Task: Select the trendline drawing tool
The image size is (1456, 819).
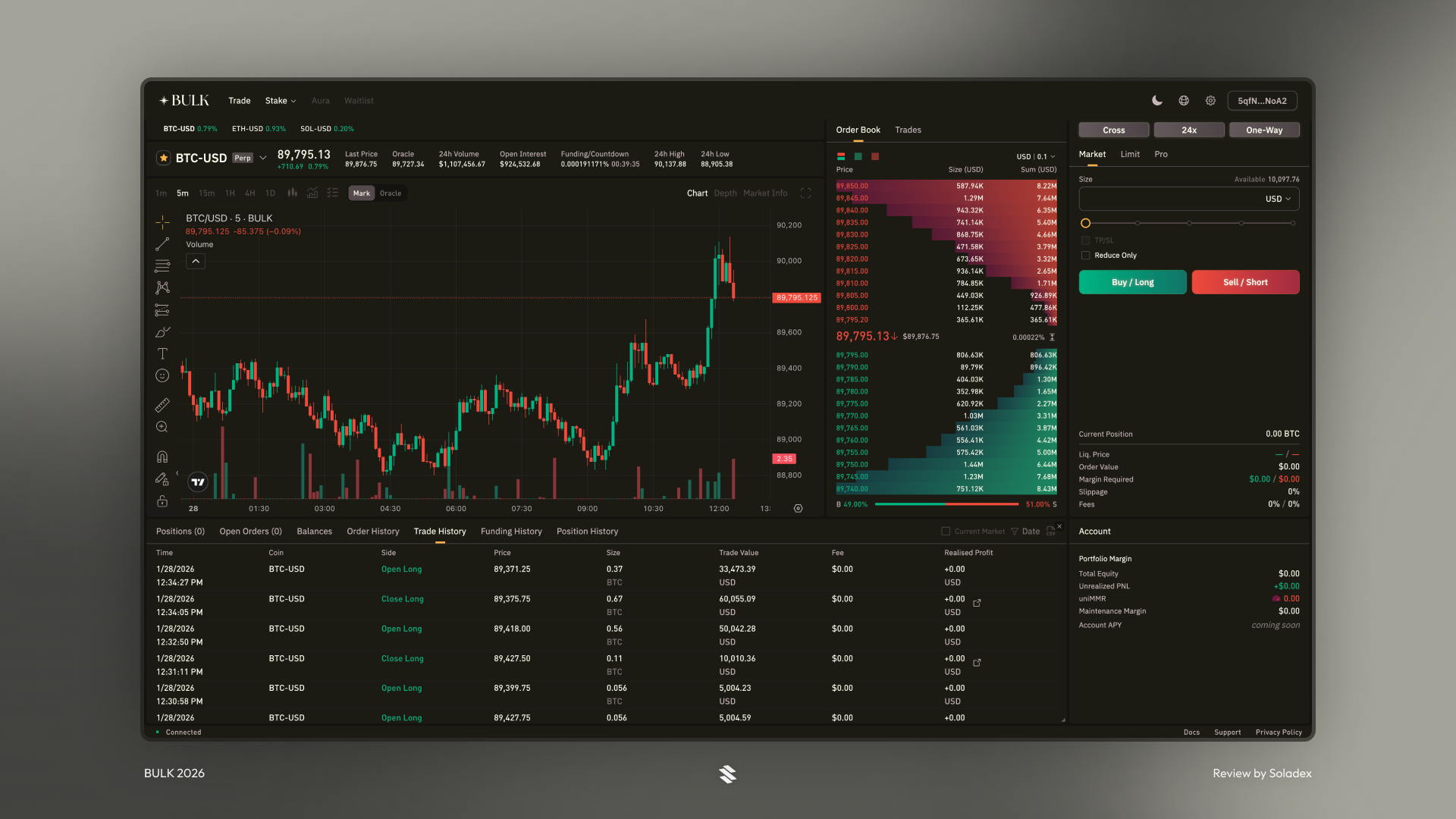Action: click(162, 244)
